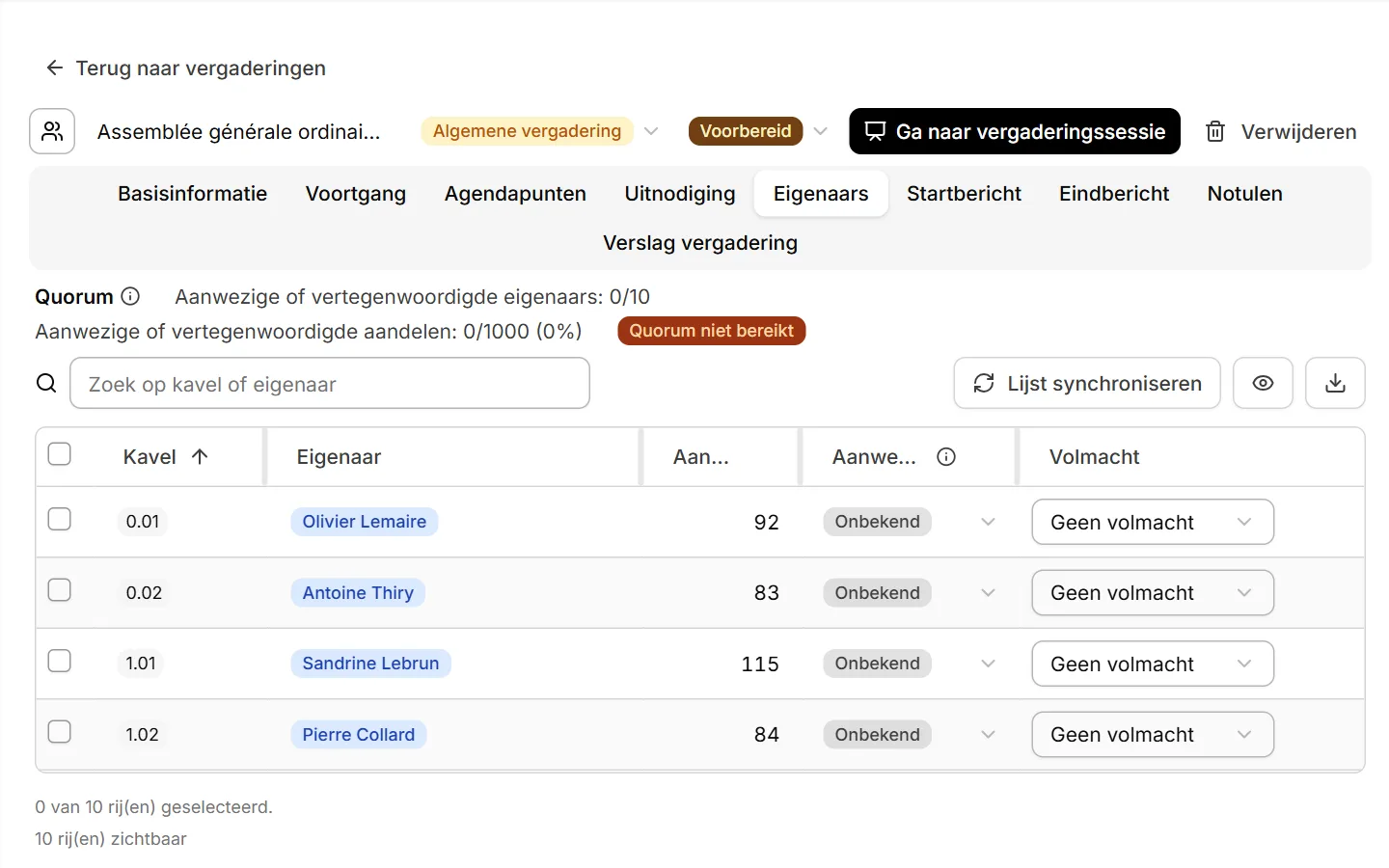Open the Eindbericht tab

pos(1114,193)
